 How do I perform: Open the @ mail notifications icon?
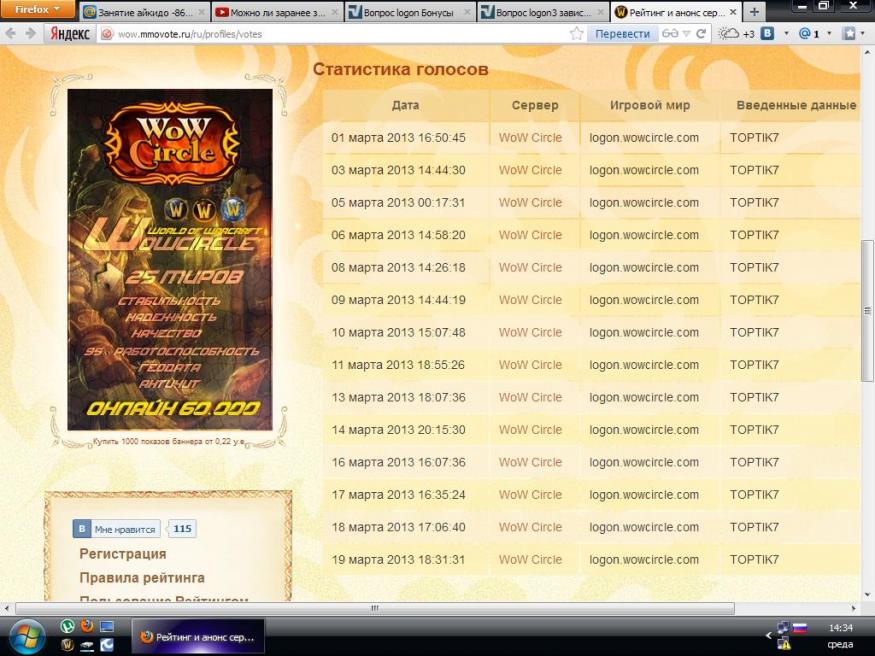[x=809, y=33]
